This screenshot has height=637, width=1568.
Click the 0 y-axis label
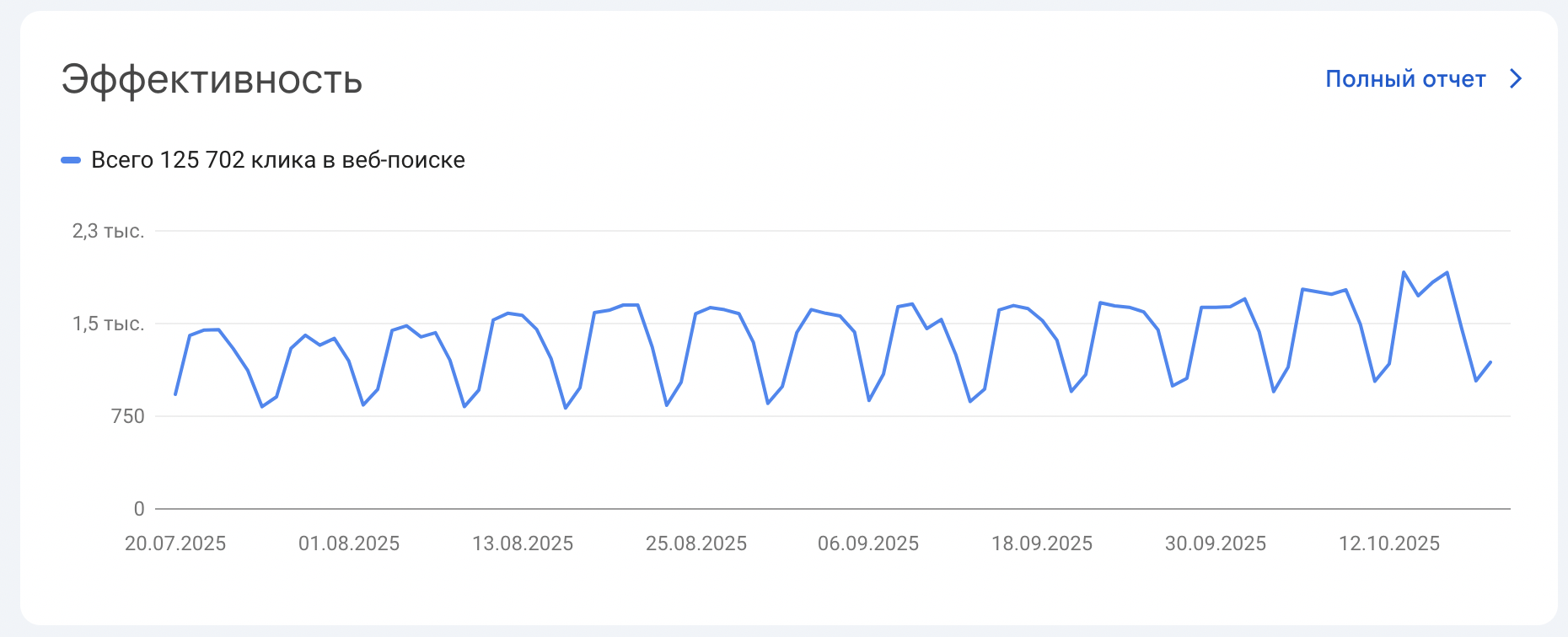click(x=139, y=509)
